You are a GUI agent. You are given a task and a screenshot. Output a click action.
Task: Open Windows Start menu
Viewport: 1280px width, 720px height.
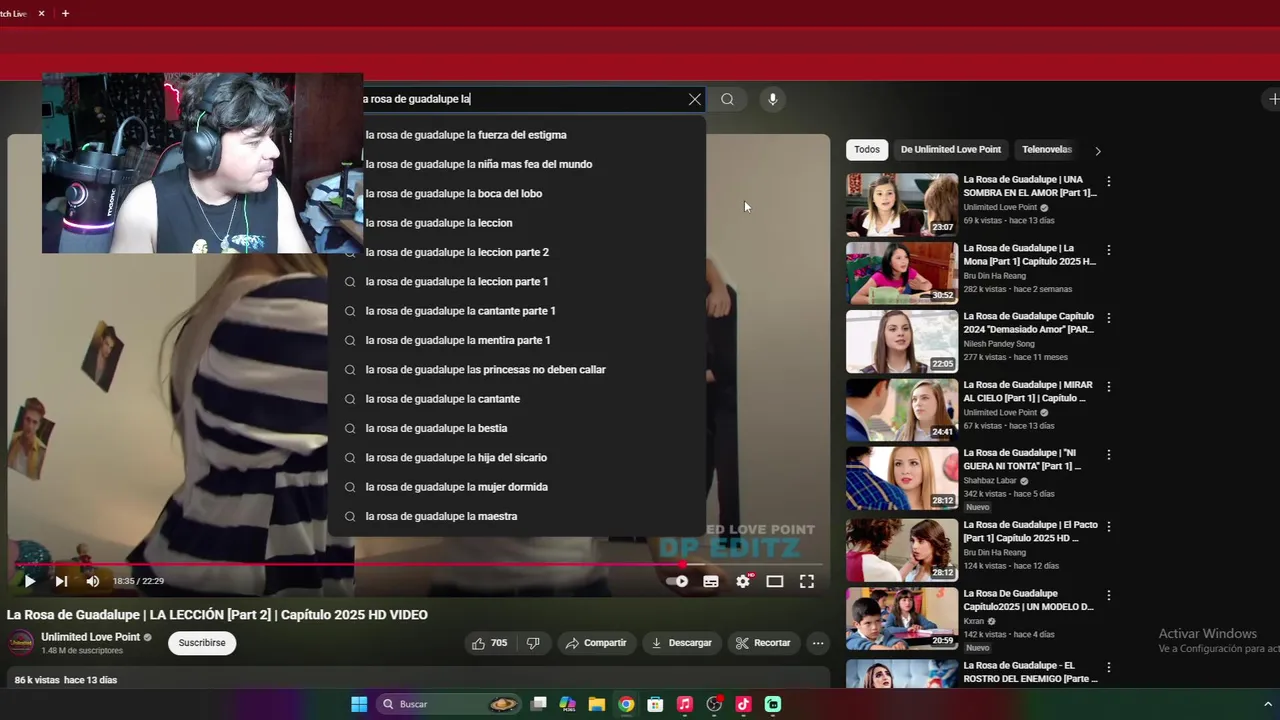(359, 704)
